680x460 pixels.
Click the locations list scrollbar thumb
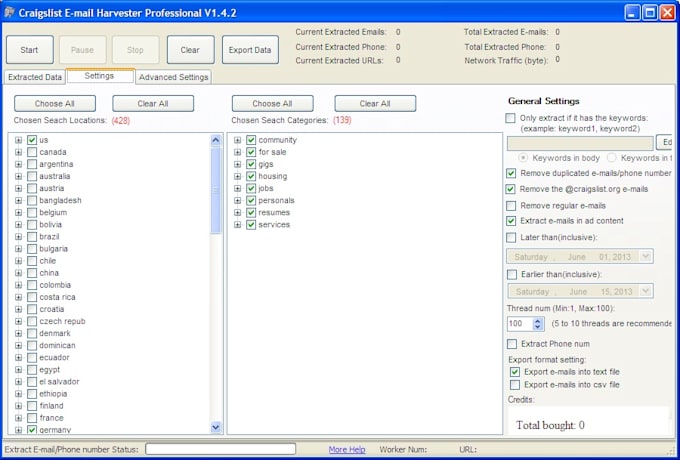216,190
